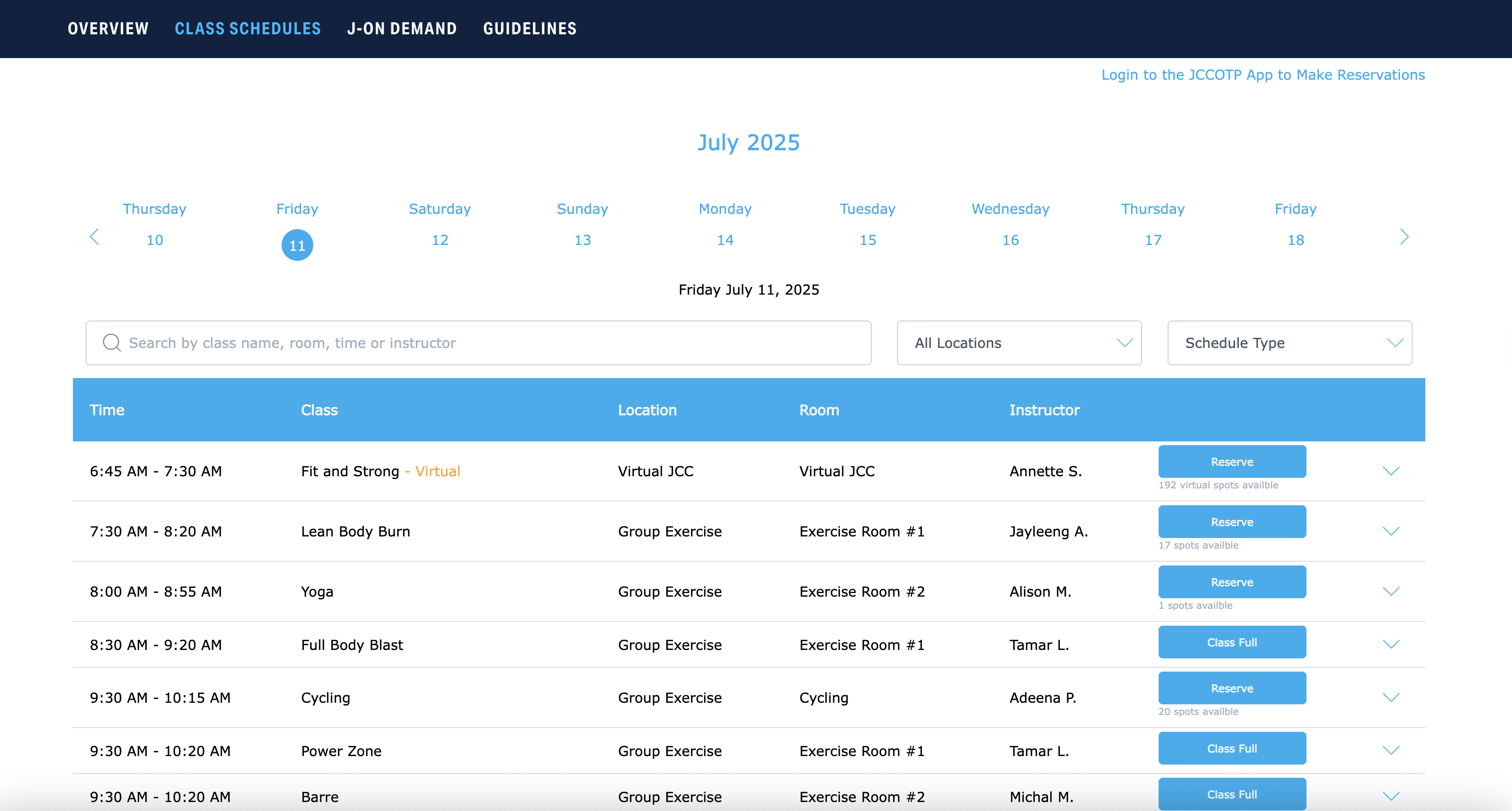The image size is (1512, 811).
Task: Expand Cycling class row chevron
Action: (x=1390, y=697)
